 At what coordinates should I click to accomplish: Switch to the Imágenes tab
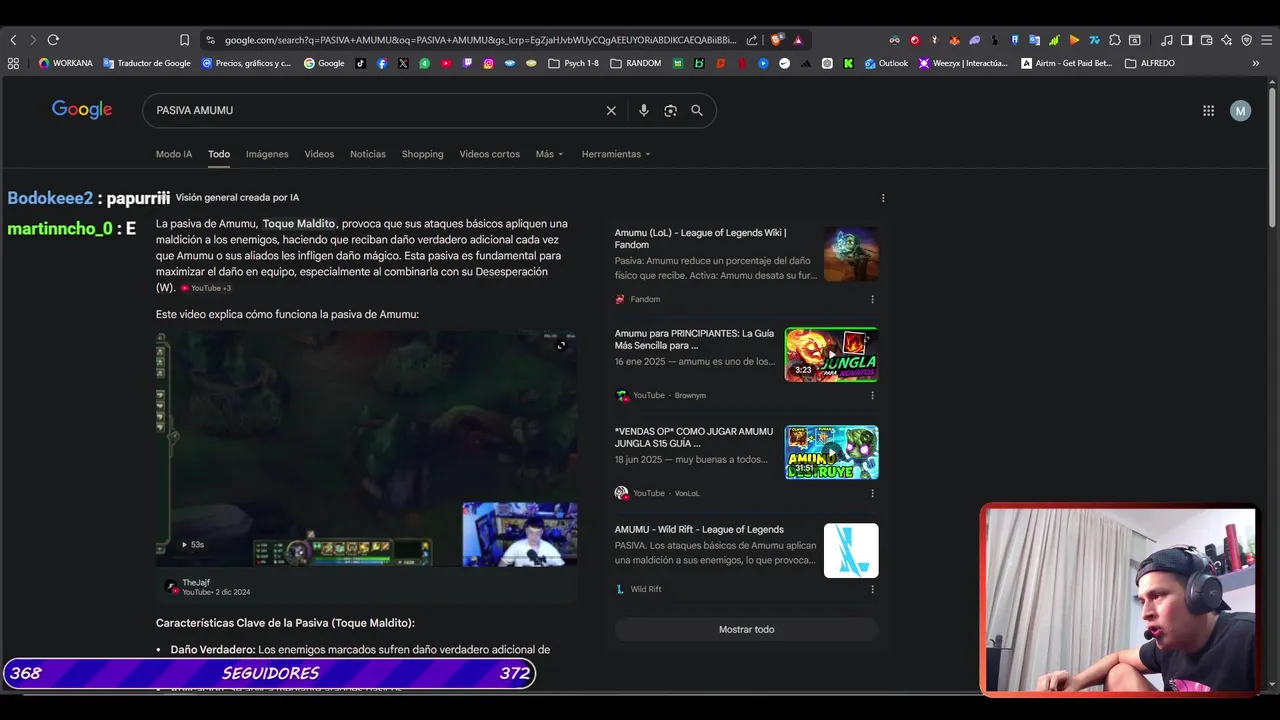267,154
